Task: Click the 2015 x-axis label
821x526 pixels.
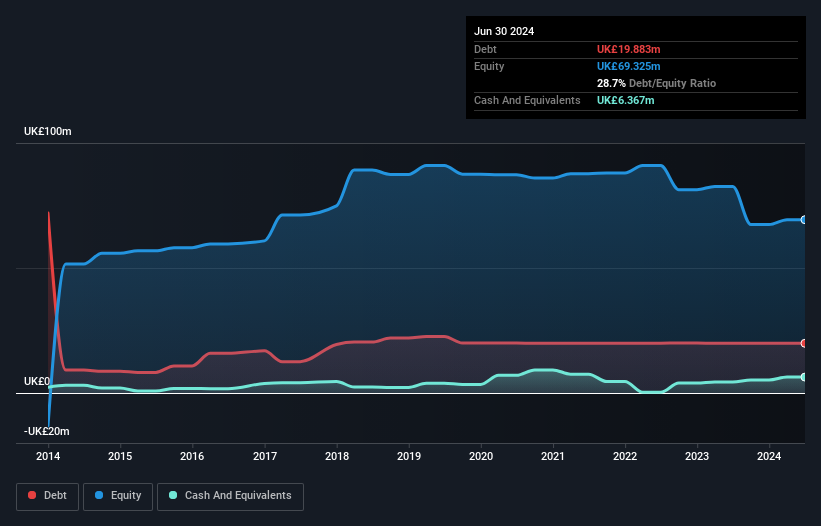Action: click(x=120, y=456)
